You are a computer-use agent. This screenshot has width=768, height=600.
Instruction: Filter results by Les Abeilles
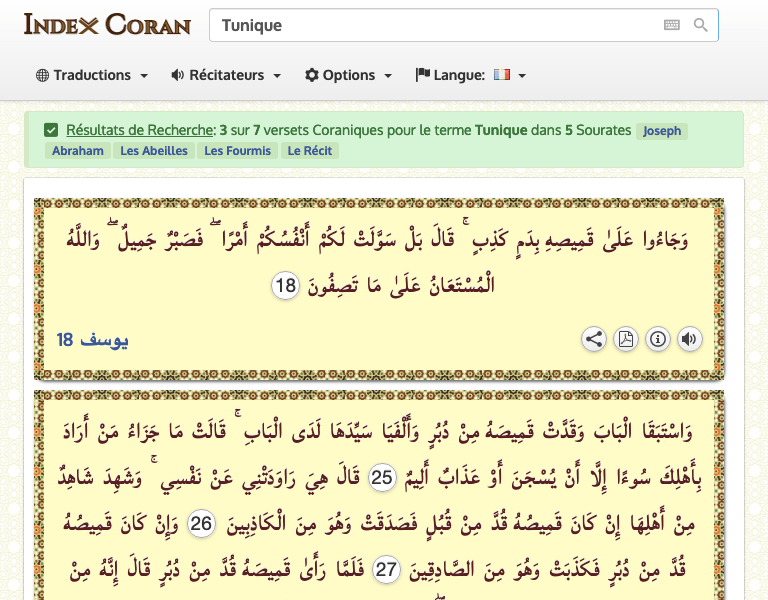[x=154, y=150]
